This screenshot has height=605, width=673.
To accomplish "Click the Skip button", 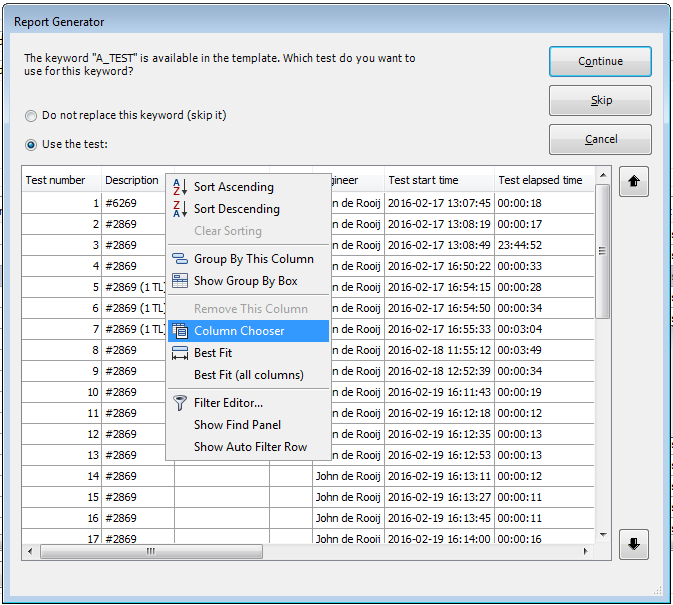I will tap(600, 100).
